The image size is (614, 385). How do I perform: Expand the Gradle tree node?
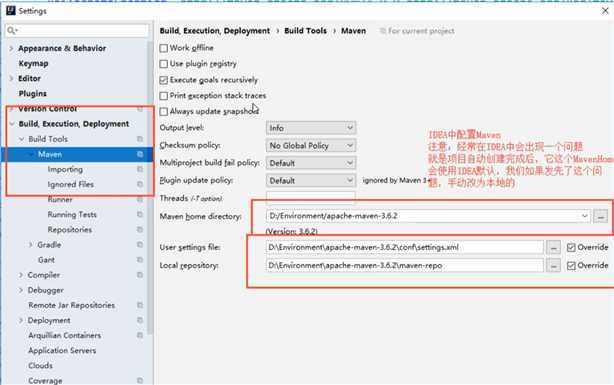[31, 245]
